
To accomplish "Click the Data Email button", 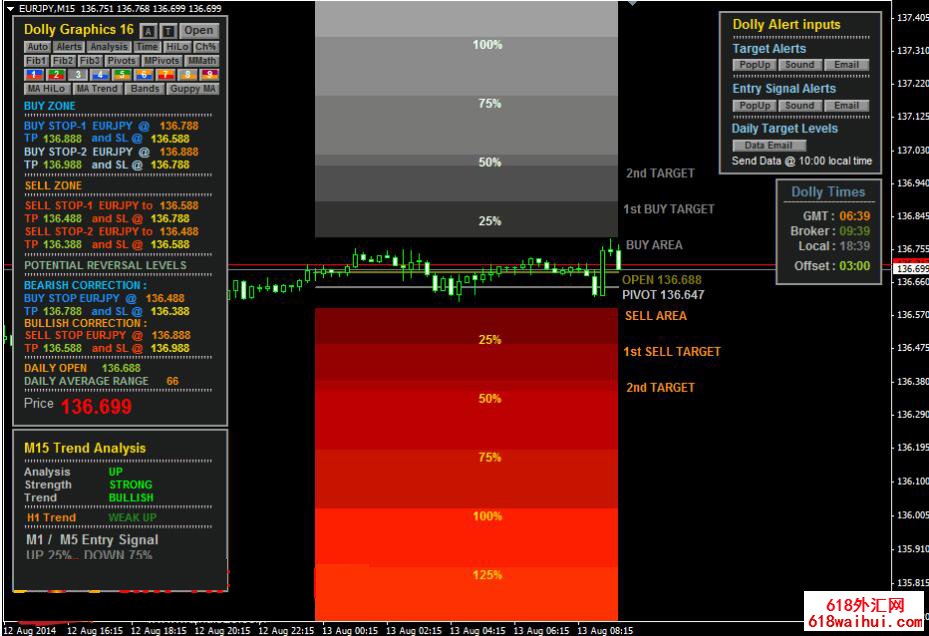I will coord(768,145).
